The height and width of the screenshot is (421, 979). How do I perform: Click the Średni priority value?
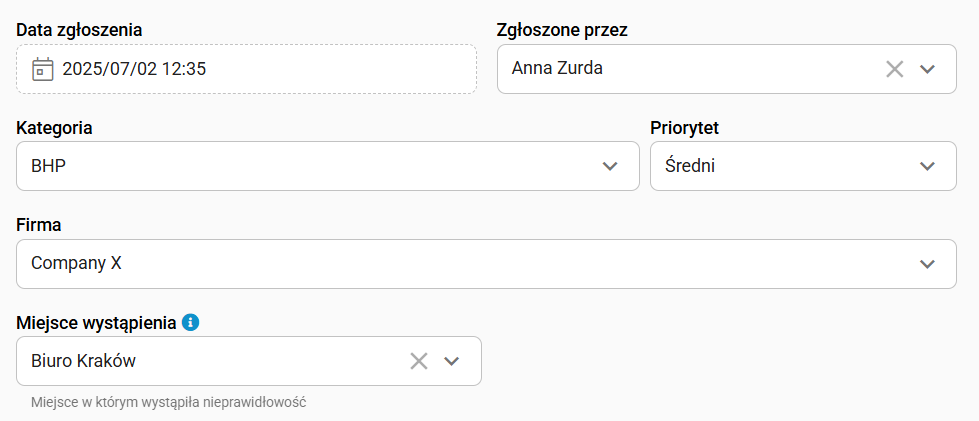[690, 166]
